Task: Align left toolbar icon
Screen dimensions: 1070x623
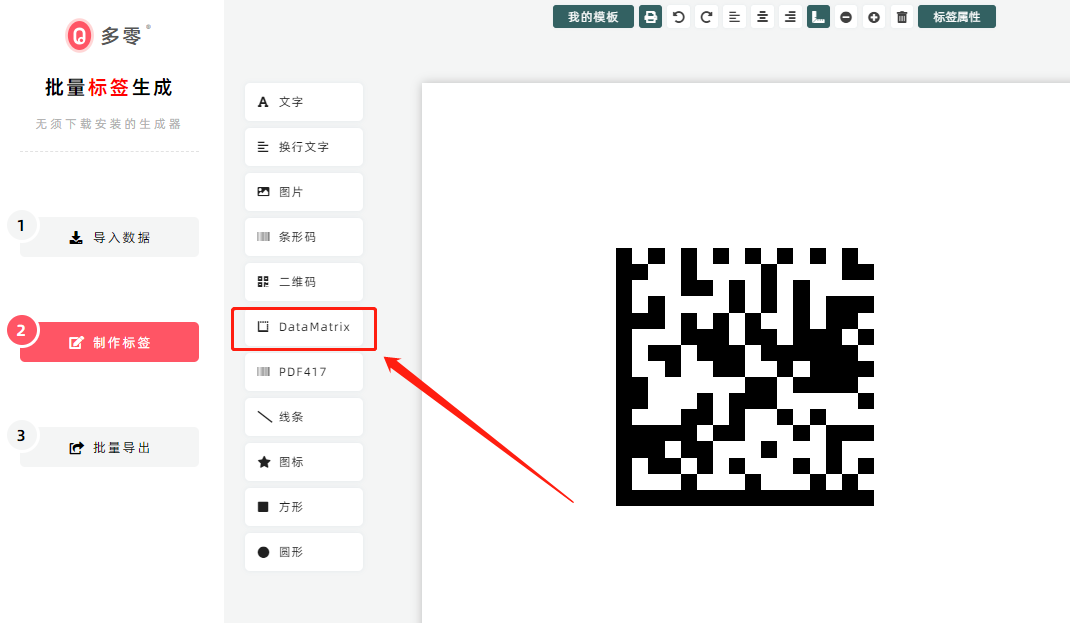Action: (x=734, y=17)
